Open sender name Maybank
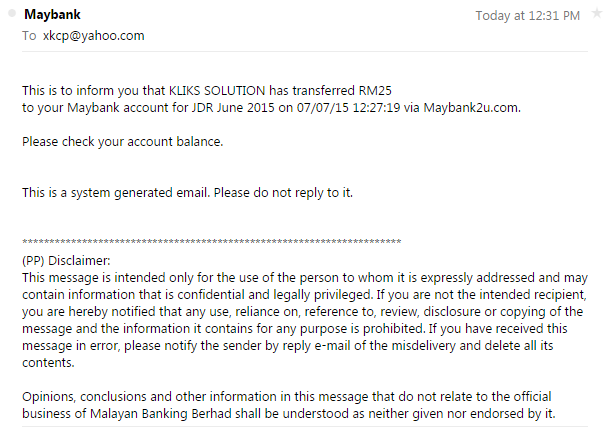Image resolution: width=610 pixels, height=438 pixels. tap(52, 15)
